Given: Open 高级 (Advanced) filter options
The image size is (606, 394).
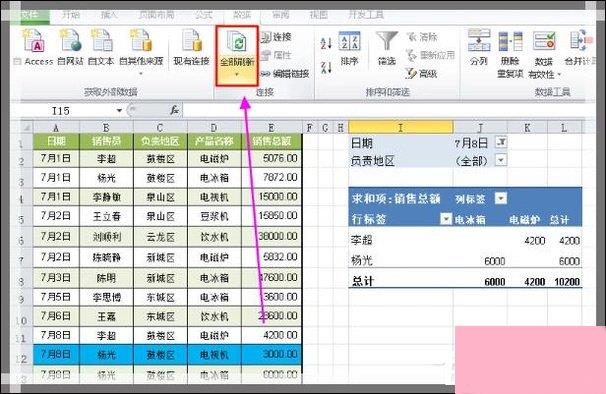Looking at the screenshot, I should (x=421, y=73).
